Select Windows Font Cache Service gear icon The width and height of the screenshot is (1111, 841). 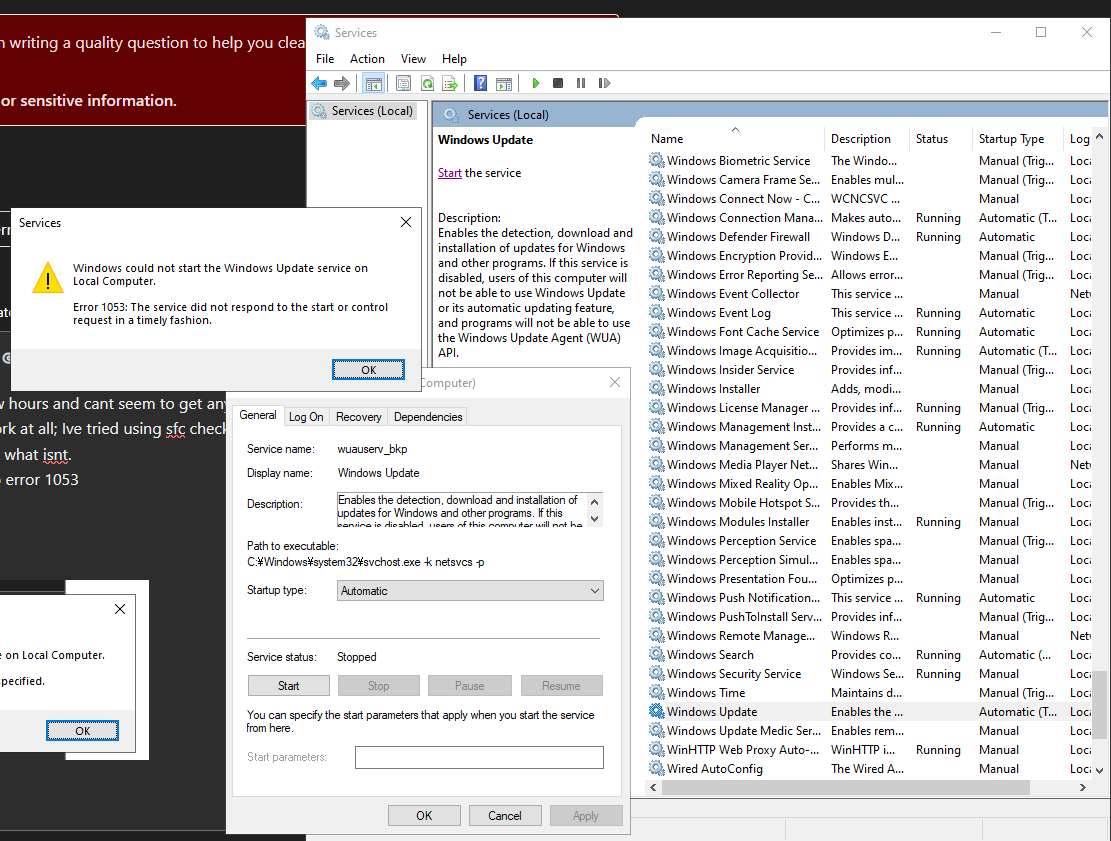[657, 331]
